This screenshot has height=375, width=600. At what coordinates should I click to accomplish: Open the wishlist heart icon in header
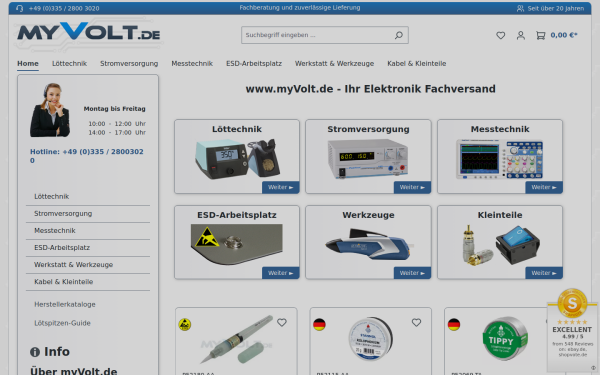[501, 35]
